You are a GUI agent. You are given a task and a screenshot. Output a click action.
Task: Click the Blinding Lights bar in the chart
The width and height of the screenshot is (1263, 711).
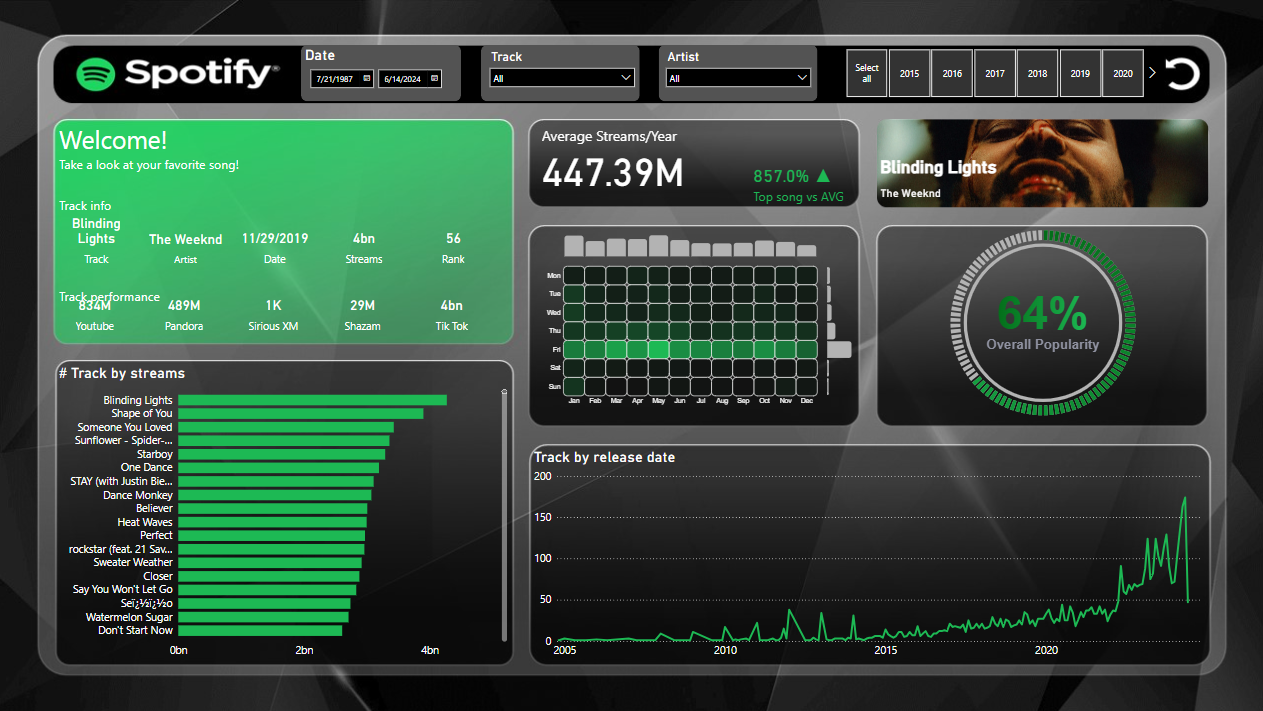tap(312, 400)
